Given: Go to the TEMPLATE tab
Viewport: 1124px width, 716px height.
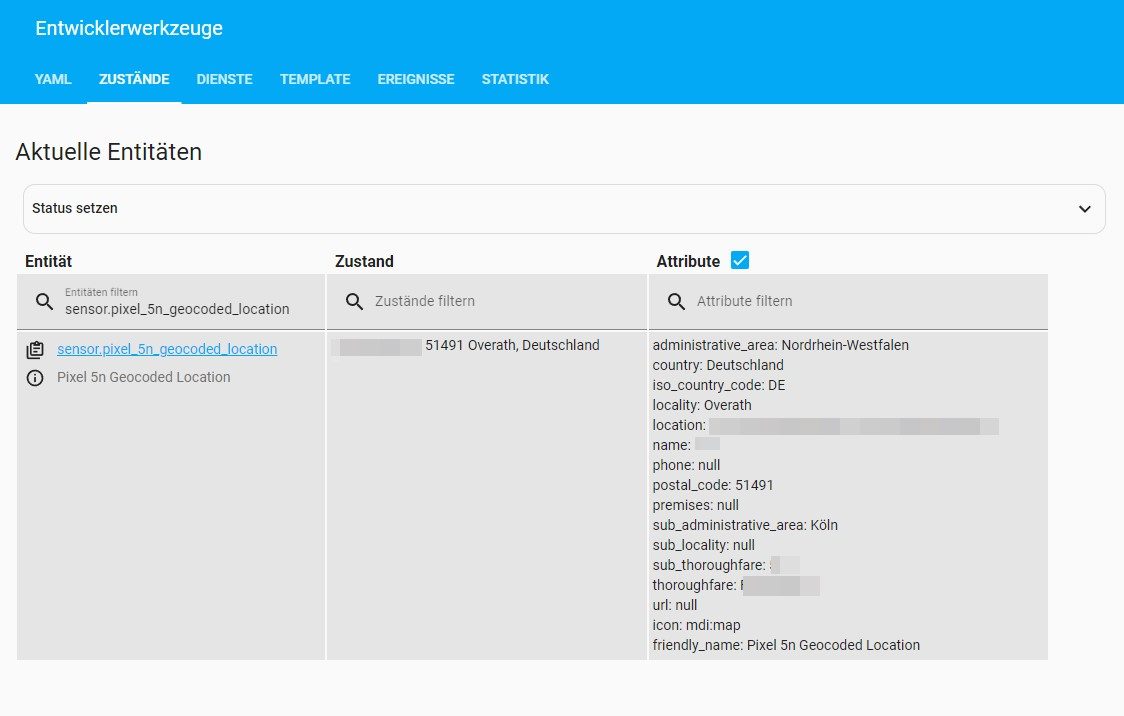Looking at the screenshot, I should pos(315,79).
